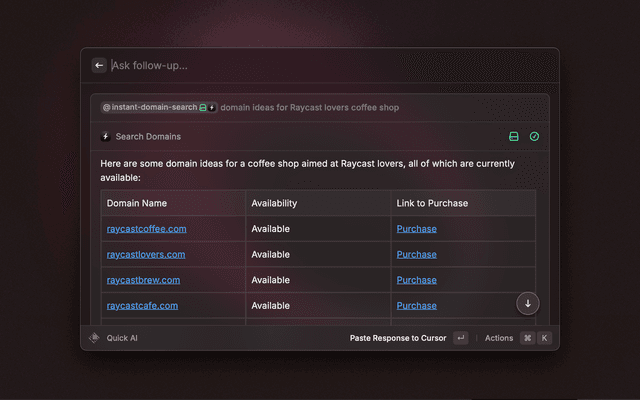
Task: Open the raycastcafe.com domain link
Action: 142,305
